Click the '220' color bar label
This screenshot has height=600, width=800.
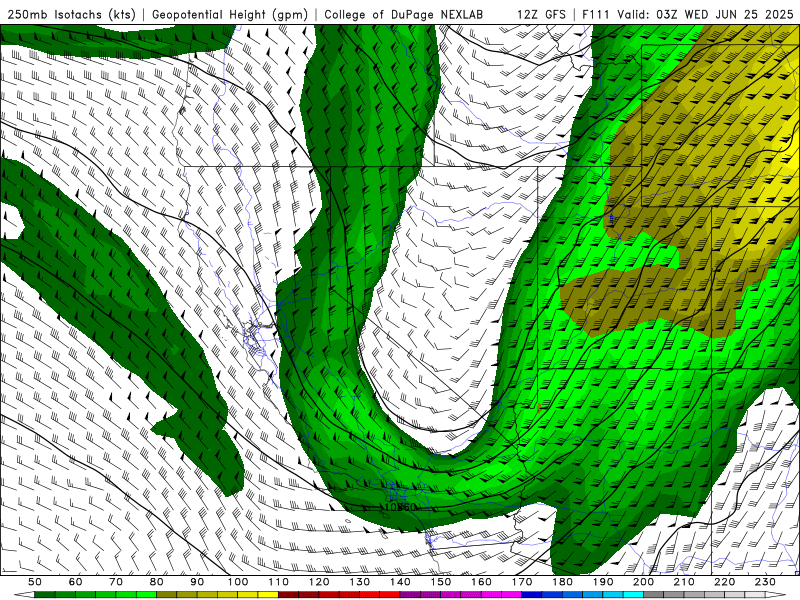[x=724, y=582]
